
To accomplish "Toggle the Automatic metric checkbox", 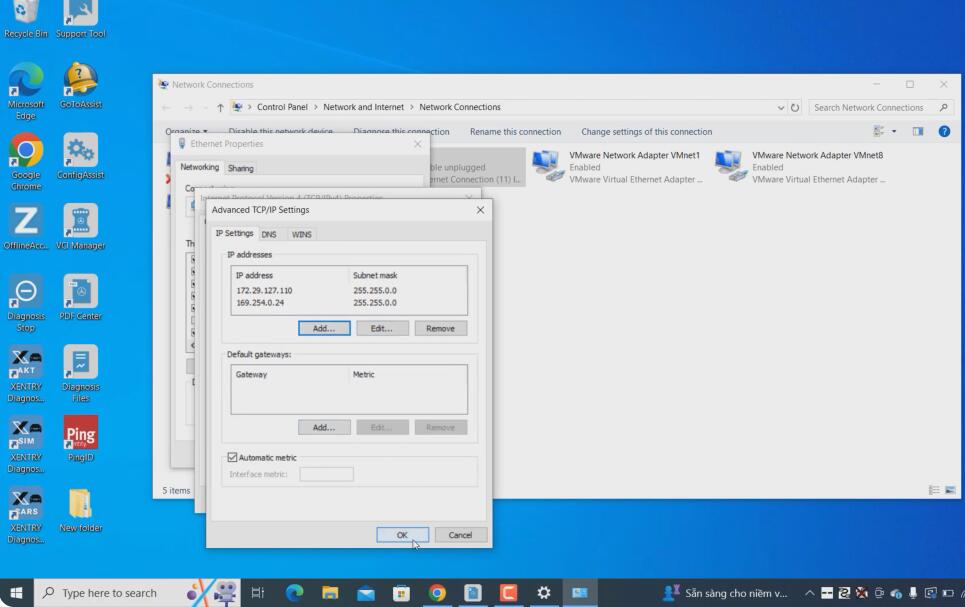I will point(232,457).
